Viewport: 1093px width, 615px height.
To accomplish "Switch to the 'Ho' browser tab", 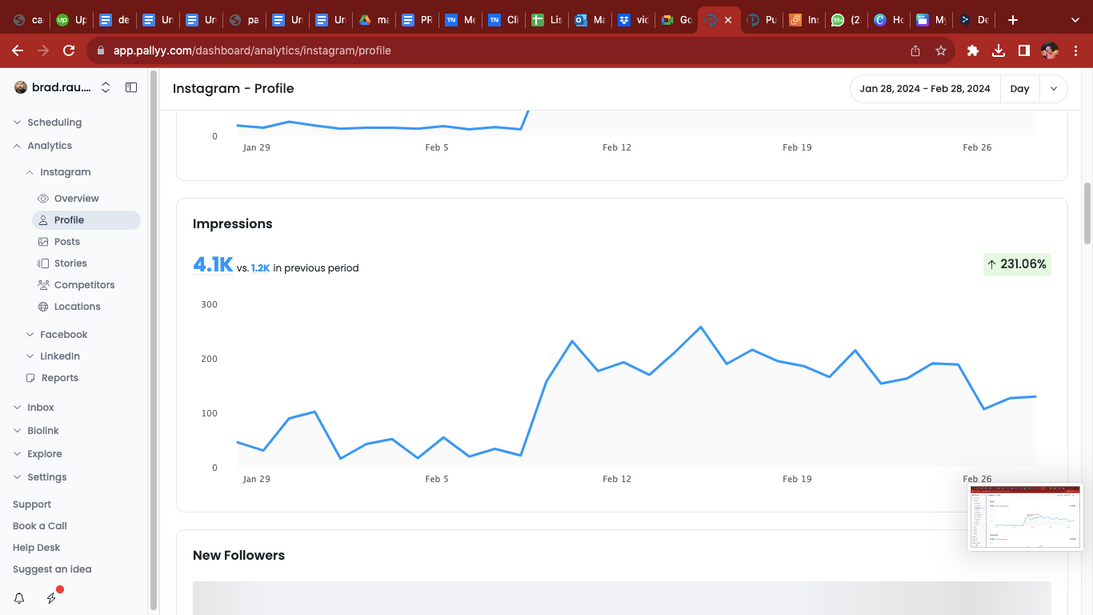I will pyautogui.click(x=889, y=20).
